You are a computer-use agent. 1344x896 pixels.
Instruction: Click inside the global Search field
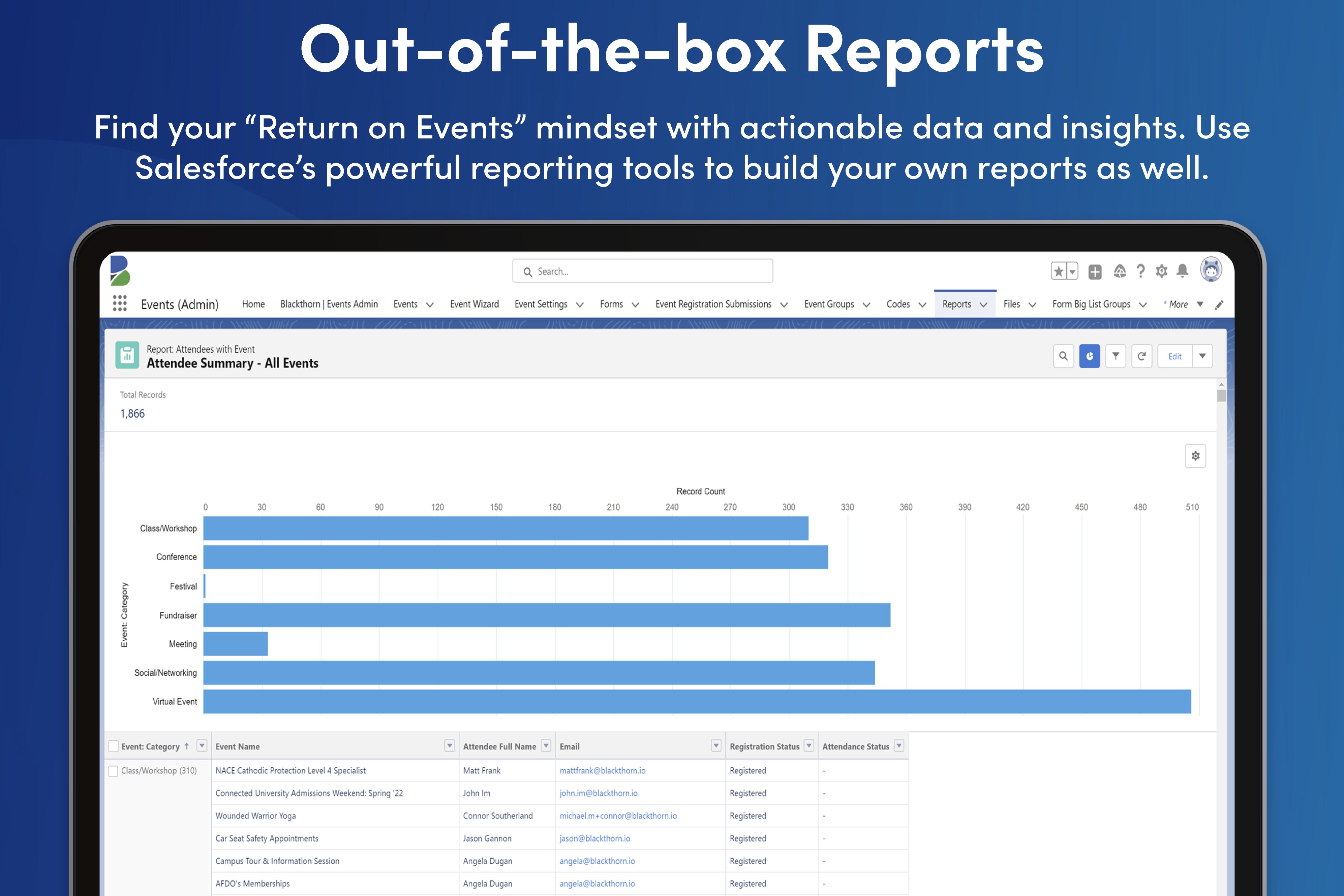pos(643,271)
